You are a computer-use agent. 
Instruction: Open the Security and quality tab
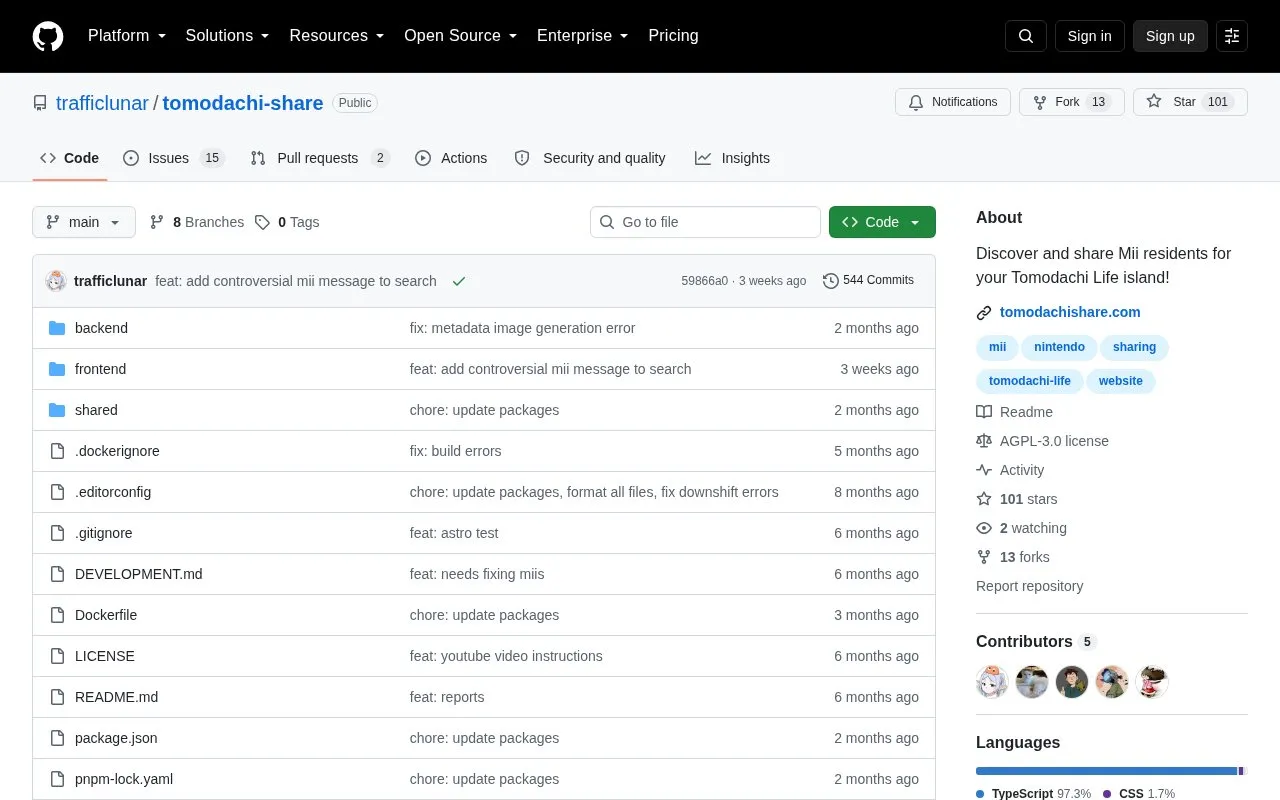pos(590,158)
